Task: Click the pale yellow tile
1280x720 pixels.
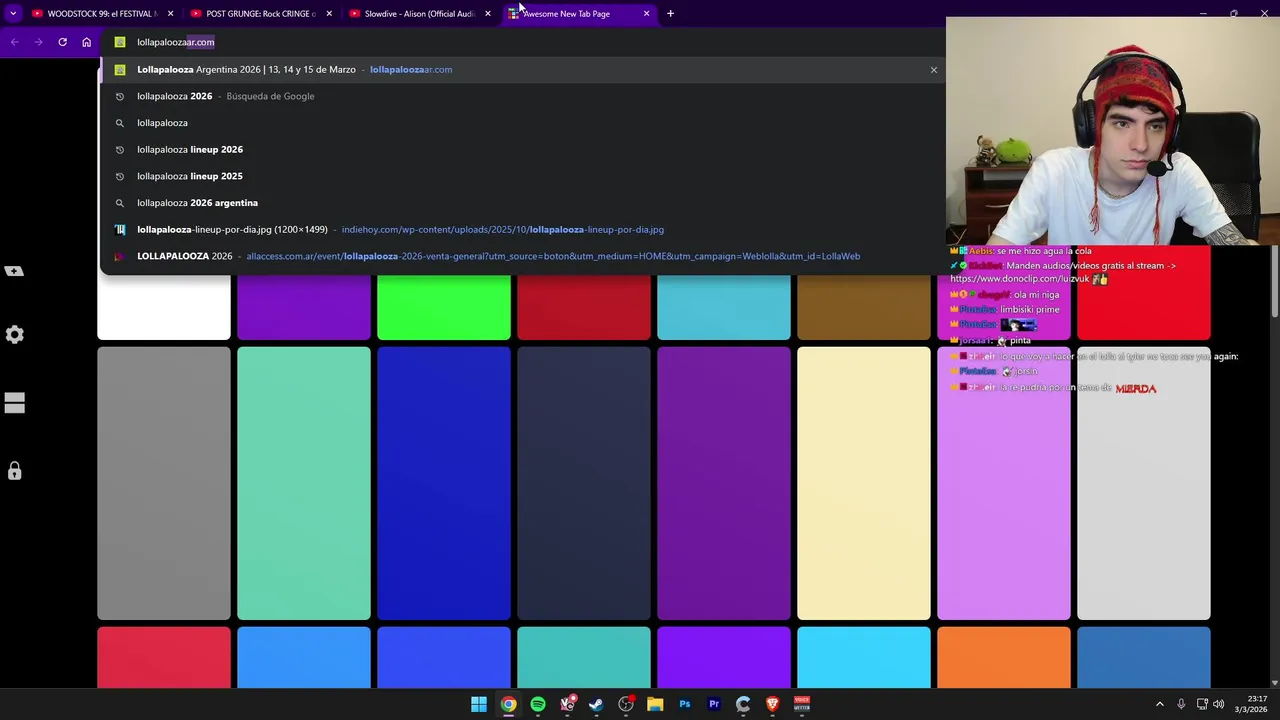Action: coord(864,483)
